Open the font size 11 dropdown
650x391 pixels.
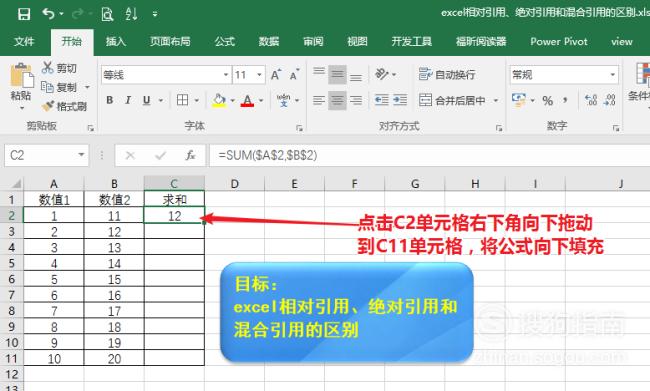tap(260, 75)
